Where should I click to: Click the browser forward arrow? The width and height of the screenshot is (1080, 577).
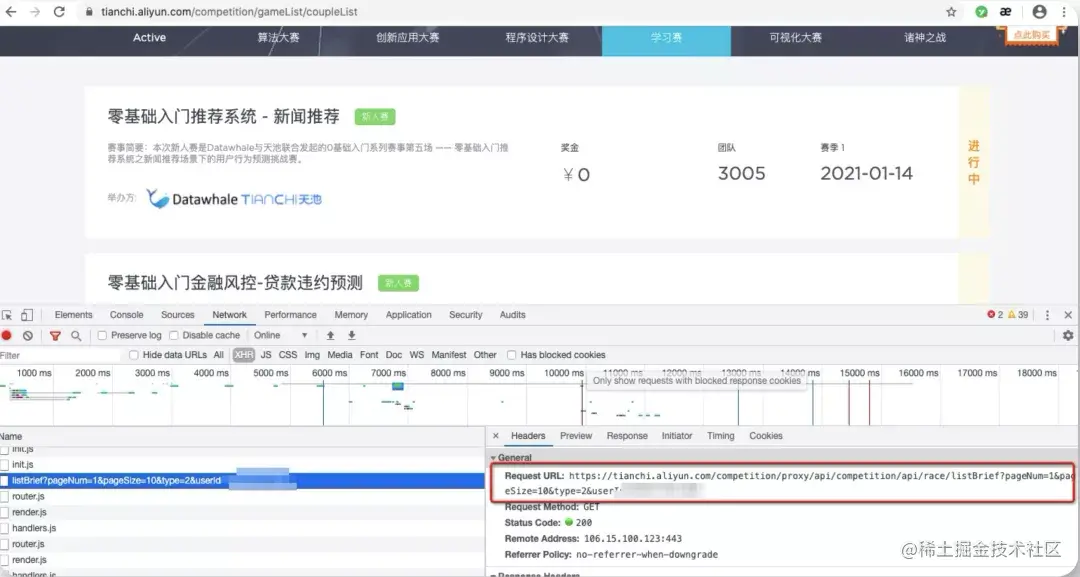(35, 12)
